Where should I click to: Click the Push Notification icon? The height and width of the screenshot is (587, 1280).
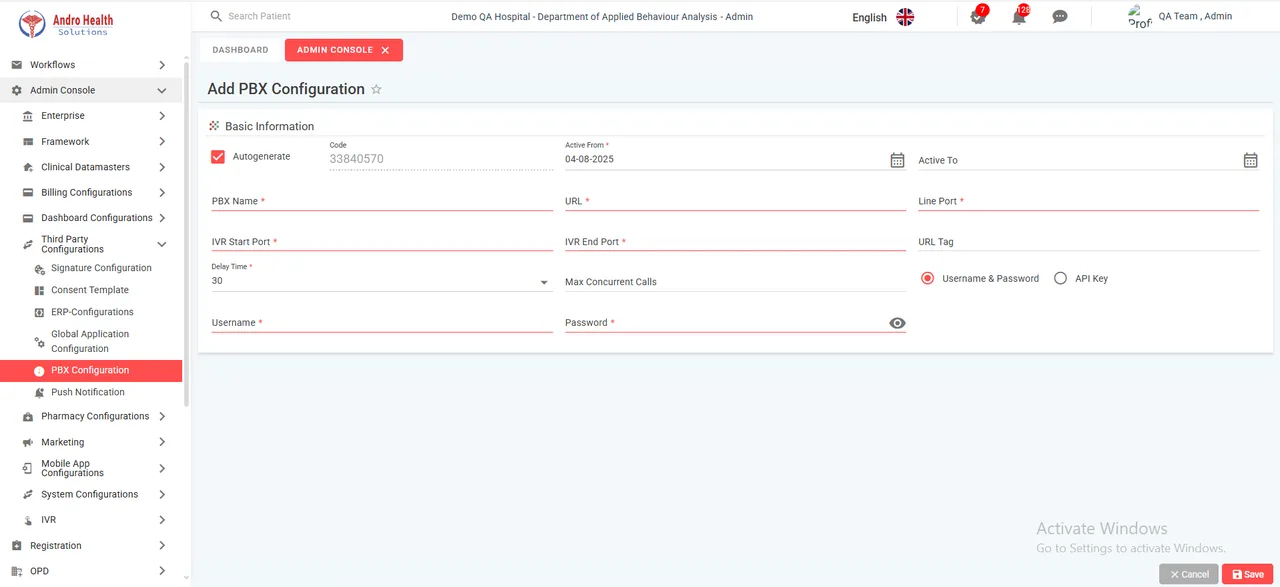[x=39, y=393]
